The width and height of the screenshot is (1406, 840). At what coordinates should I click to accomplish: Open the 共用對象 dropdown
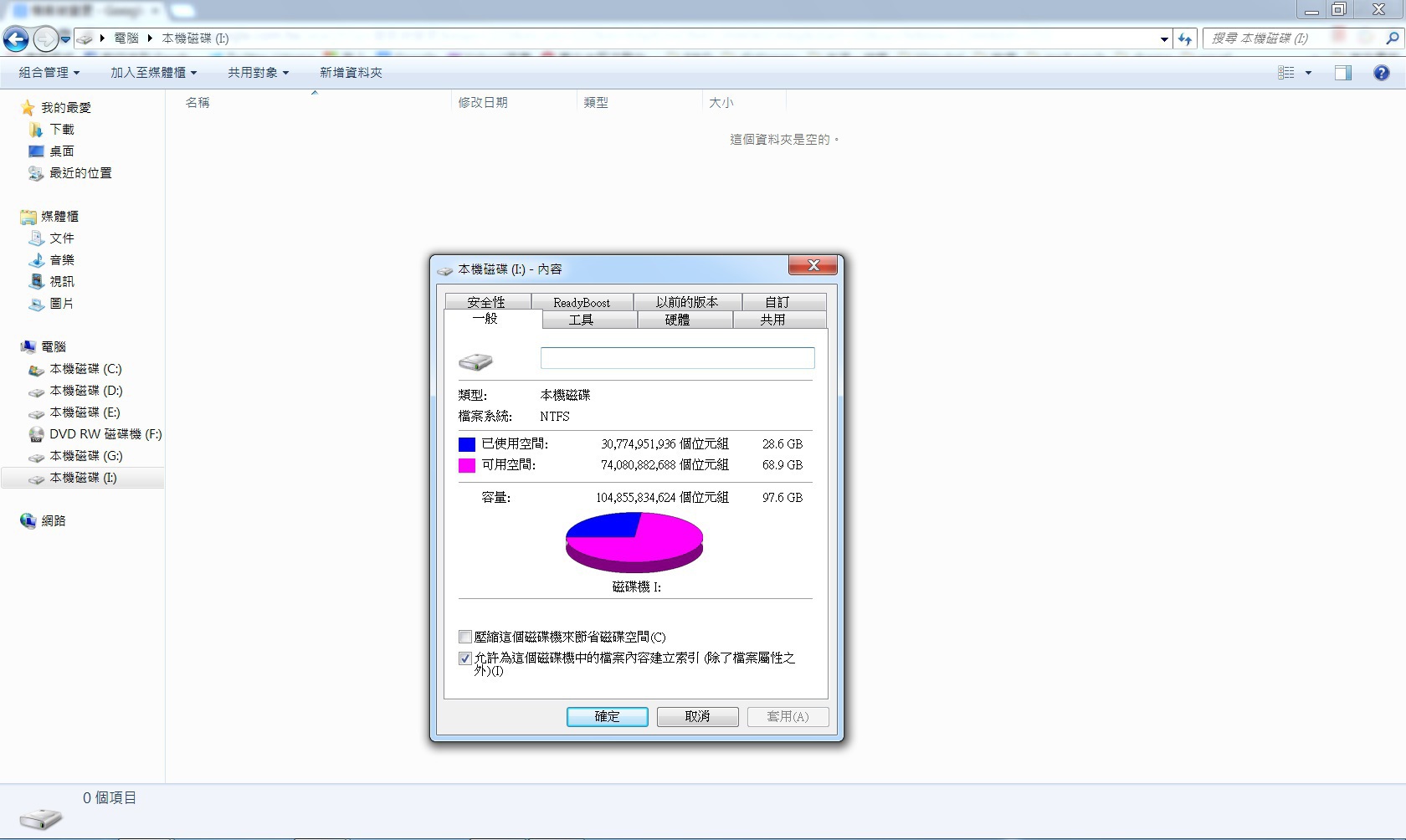click(x=258, y=73)
